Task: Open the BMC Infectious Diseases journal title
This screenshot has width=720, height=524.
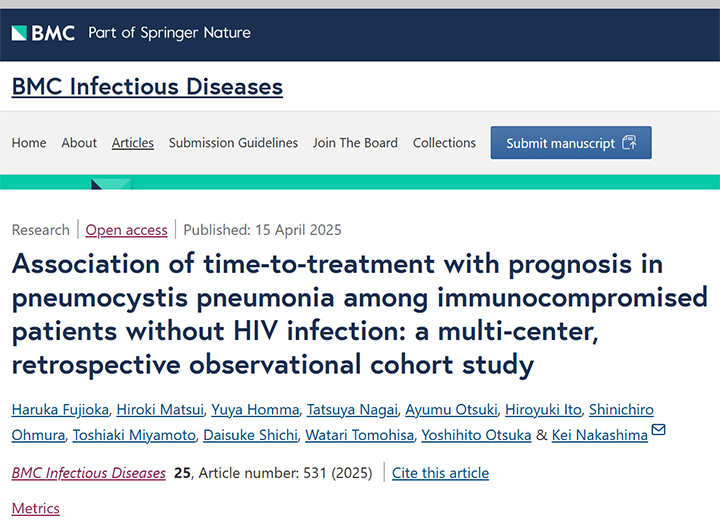Action: (147, 86)
